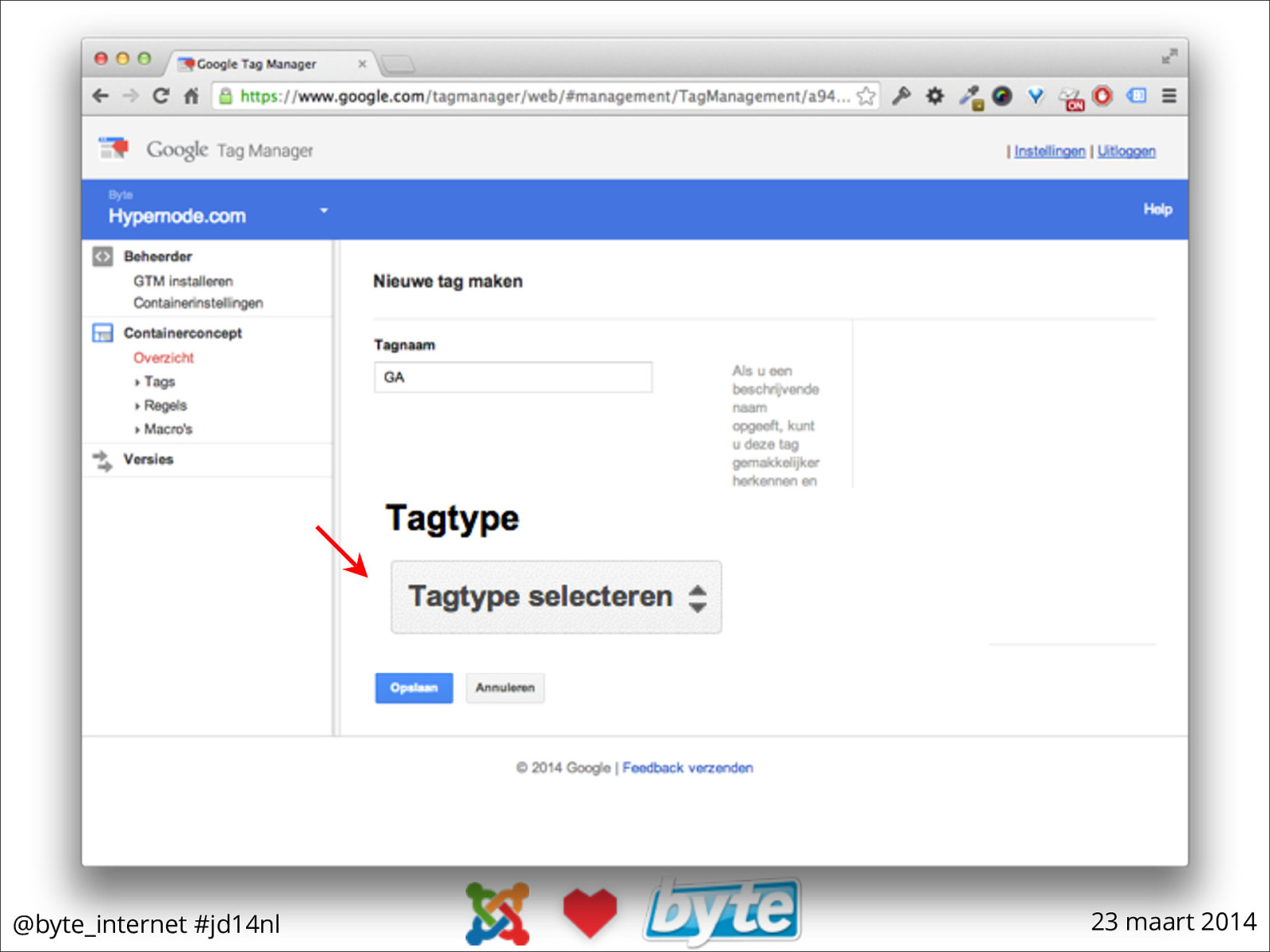
Task: Click the Instellingen link
Action: (x=1049, y=151)
